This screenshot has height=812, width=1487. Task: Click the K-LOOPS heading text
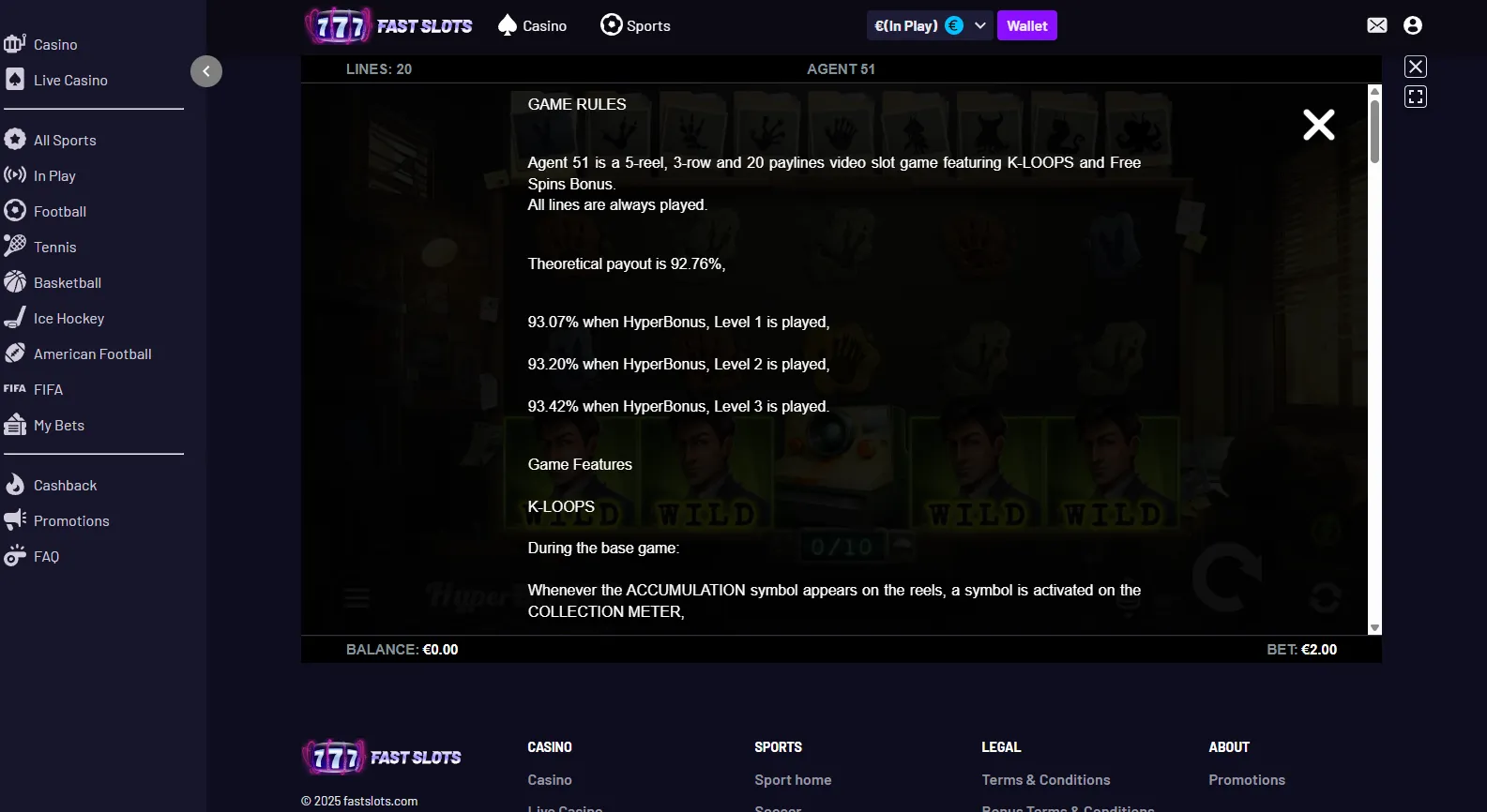(561, 506)
